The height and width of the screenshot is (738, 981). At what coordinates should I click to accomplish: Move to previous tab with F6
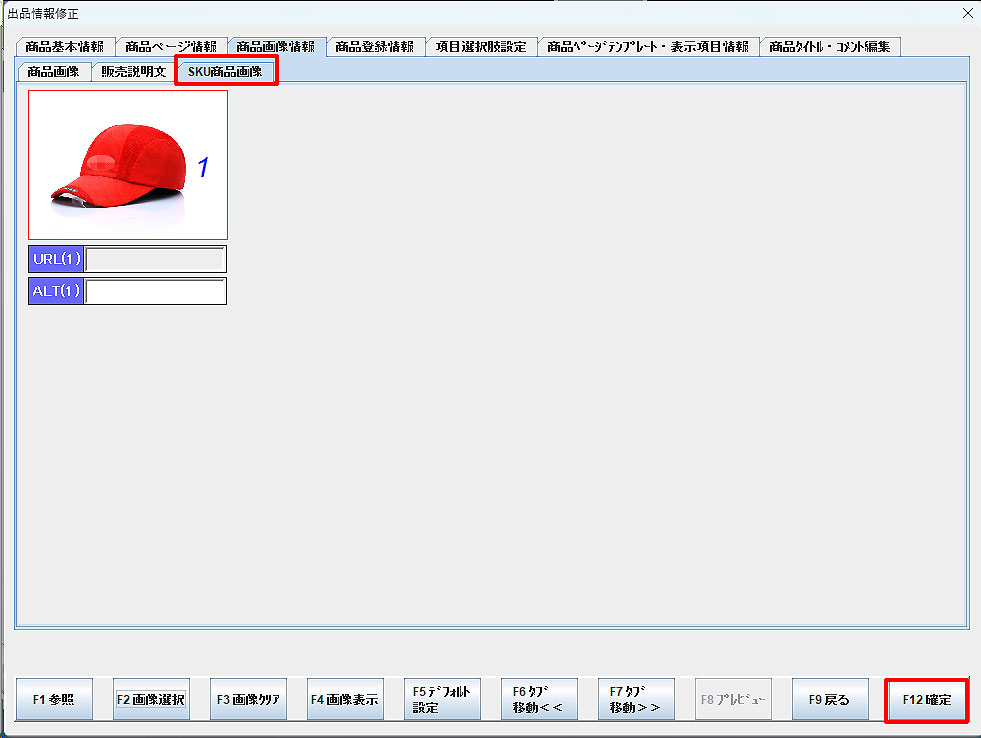click(x=539, y=699)
